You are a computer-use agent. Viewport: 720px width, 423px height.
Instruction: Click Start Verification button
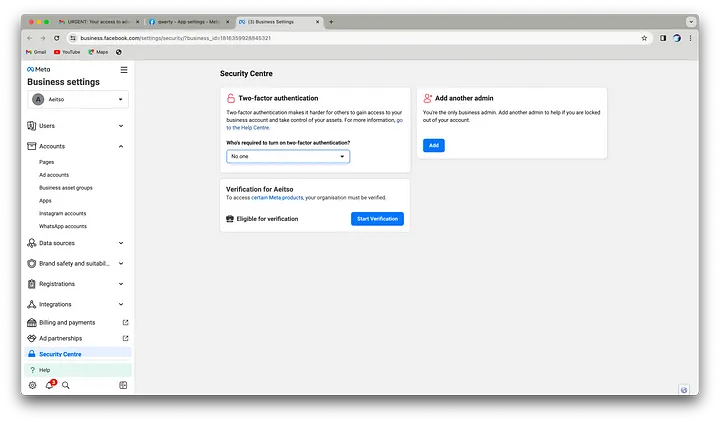377,219
